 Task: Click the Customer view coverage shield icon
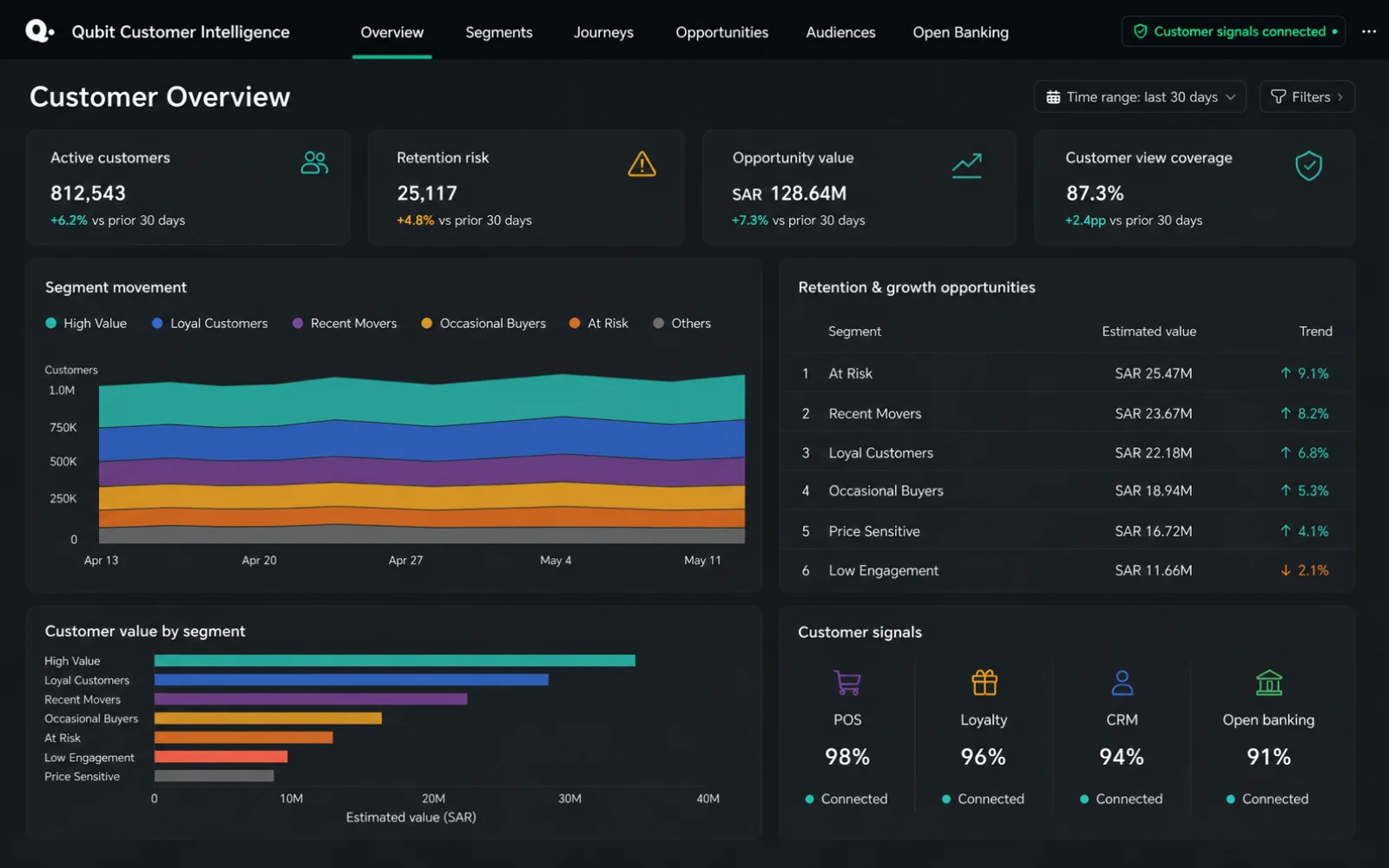click(x=1308, y=165)
